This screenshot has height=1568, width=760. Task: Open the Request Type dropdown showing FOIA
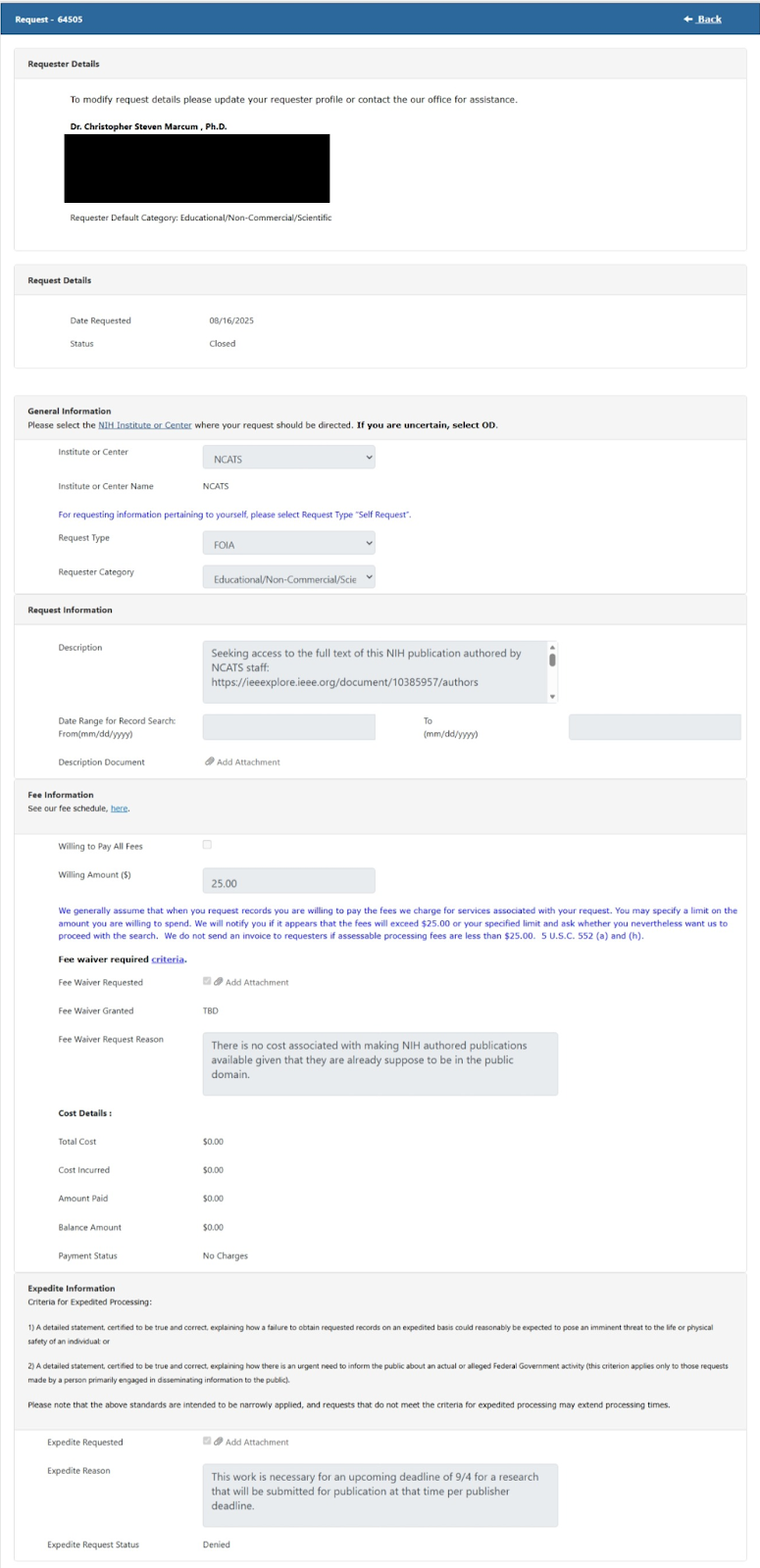[x=288, y=544]
